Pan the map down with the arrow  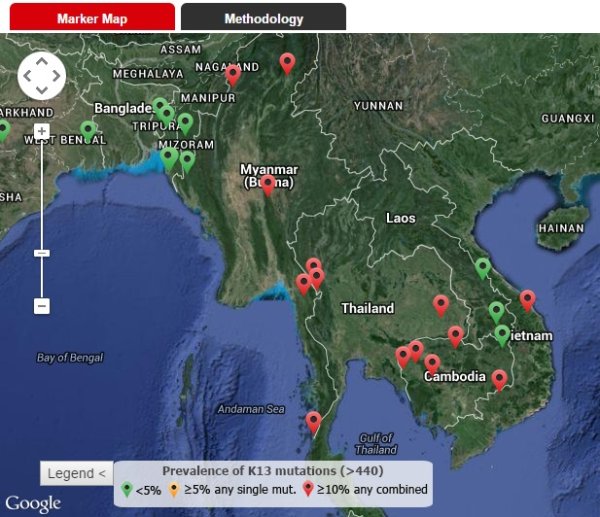point(42,89)
